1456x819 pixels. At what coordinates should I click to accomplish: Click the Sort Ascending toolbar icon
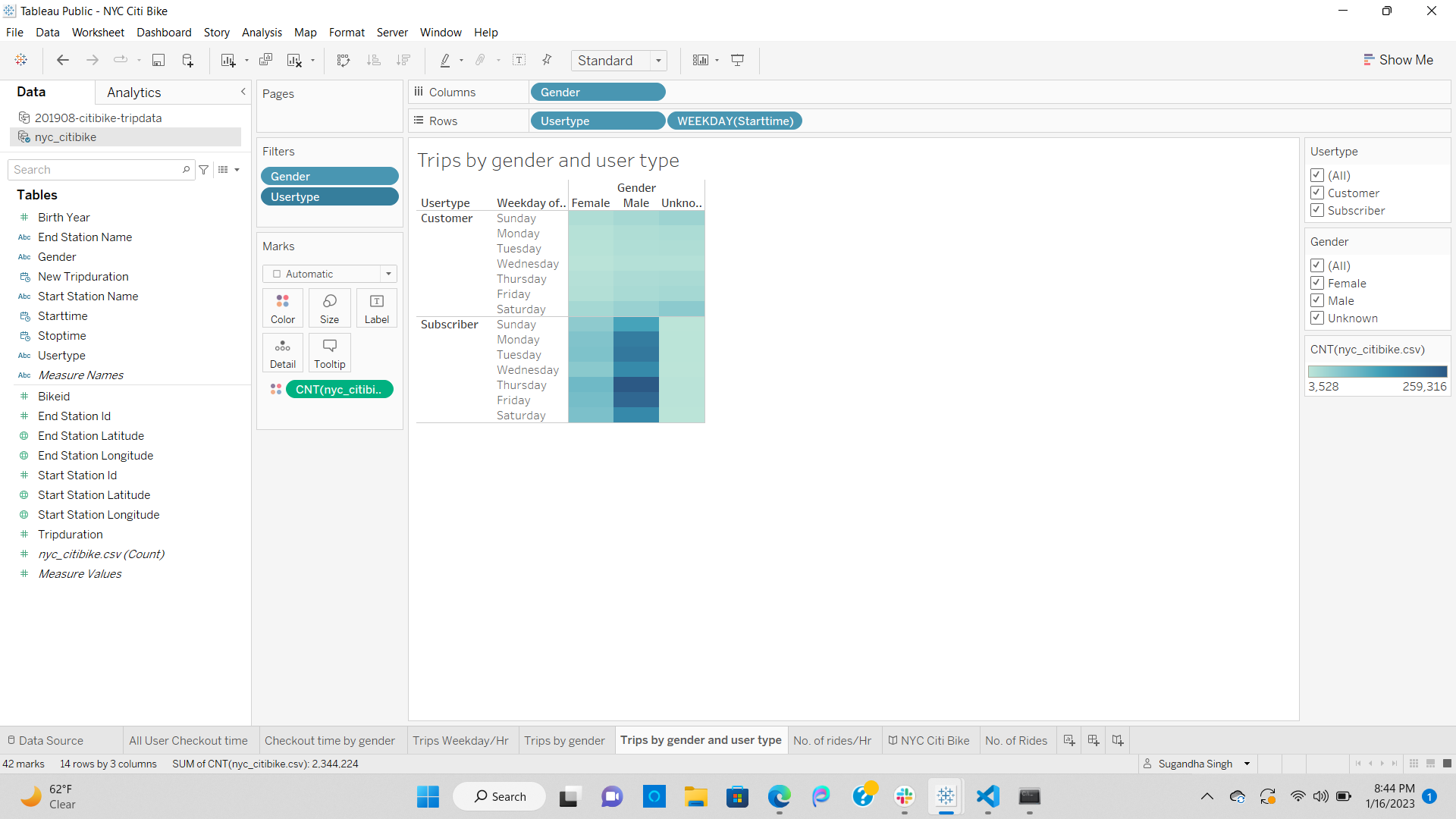[373, 60]
